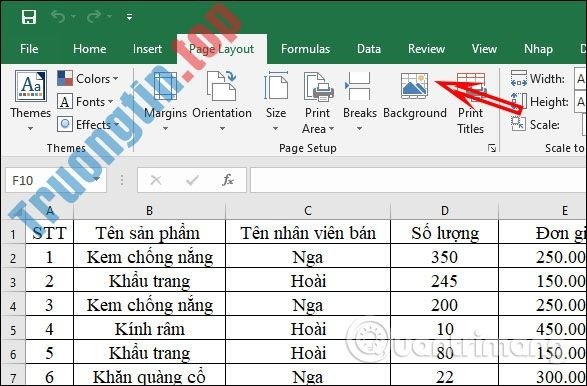Click the Margins icon
Image resolution: width=587 pixels, height=386 pixels.
point(165,87)
